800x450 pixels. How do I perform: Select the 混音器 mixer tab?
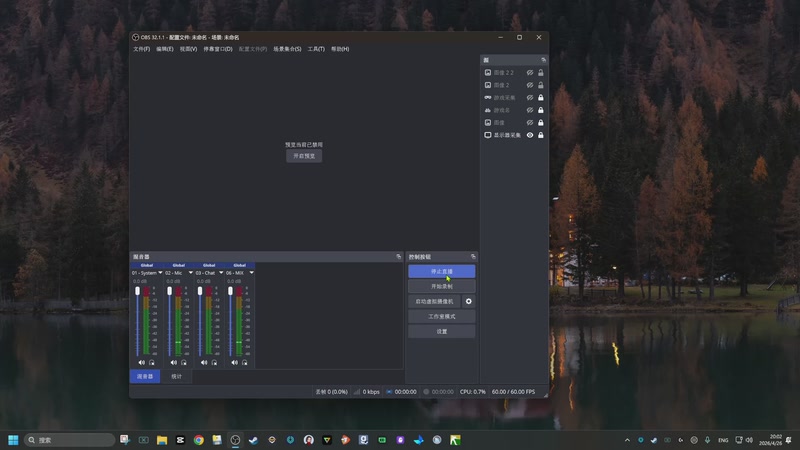point(145,377)
